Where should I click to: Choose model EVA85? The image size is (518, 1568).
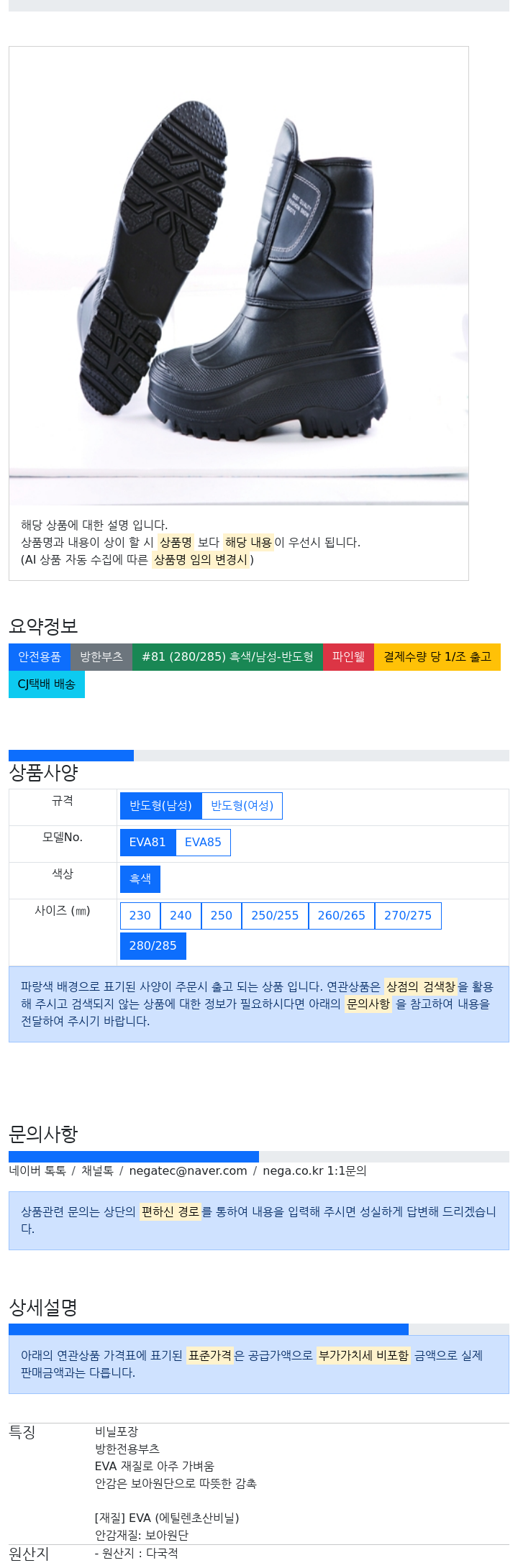tap(203, 843)
